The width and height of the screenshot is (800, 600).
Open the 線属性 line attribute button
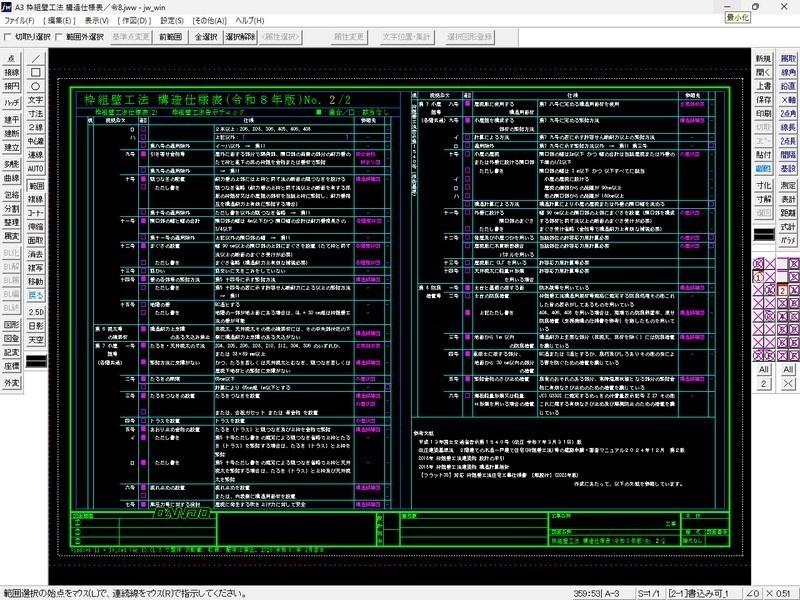coord(764,168)
